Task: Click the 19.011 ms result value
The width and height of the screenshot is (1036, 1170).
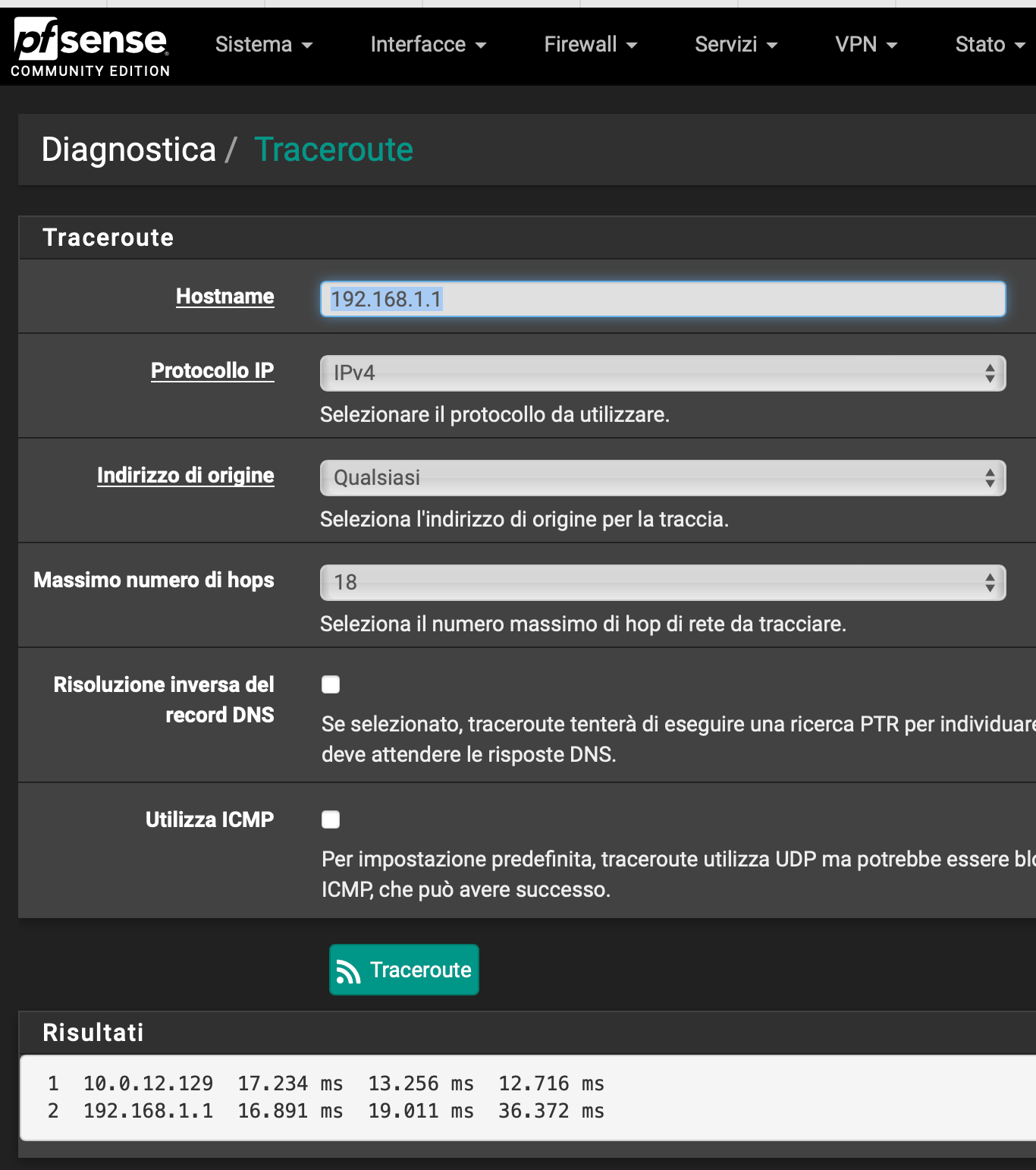Action: [421, 1111]
